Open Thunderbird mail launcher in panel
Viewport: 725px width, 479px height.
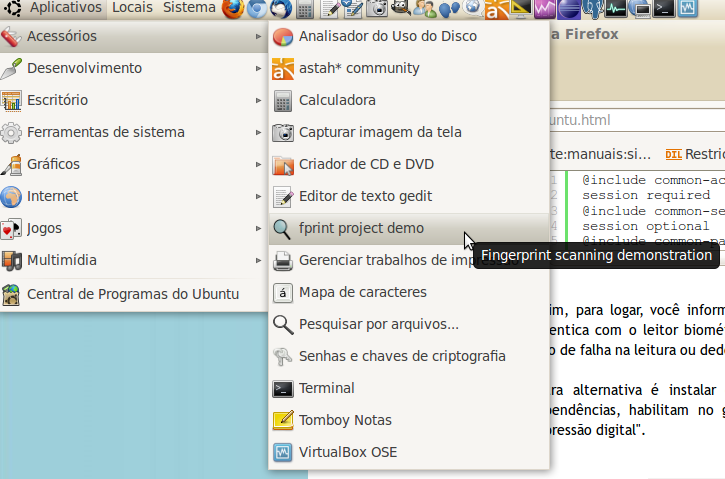tap(280, 9)
